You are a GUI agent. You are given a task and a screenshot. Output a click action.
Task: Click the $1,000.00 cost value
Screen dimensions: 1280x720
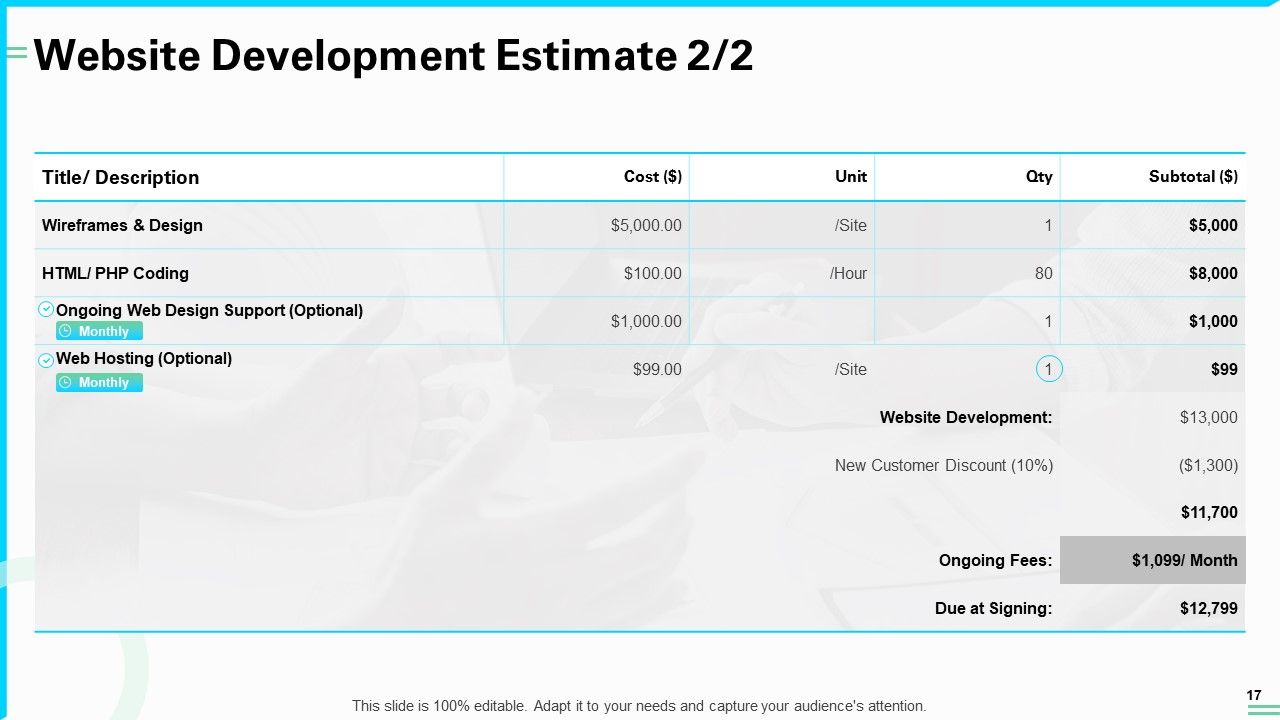(646, 321)
